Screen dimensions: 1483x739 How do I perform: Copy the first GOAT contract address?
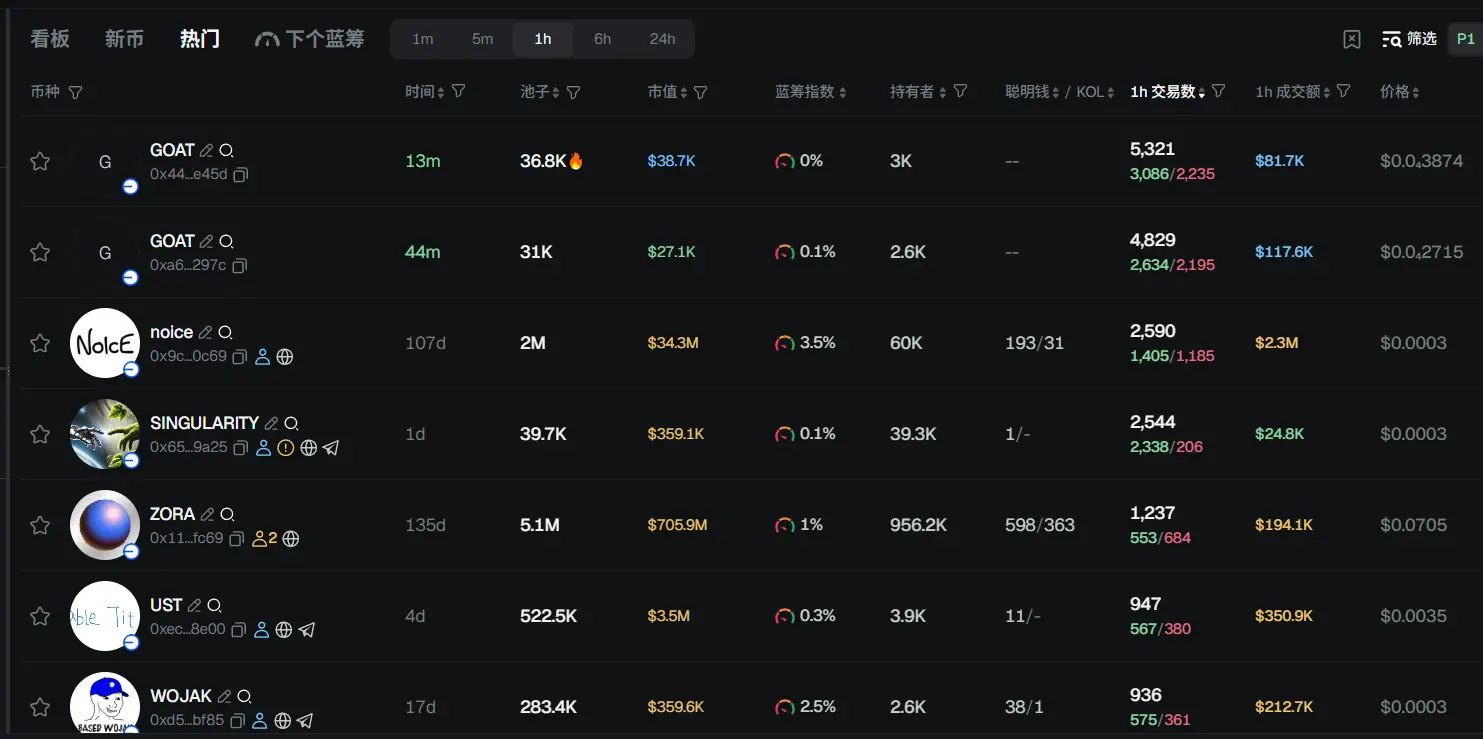(x=241, y=175)
